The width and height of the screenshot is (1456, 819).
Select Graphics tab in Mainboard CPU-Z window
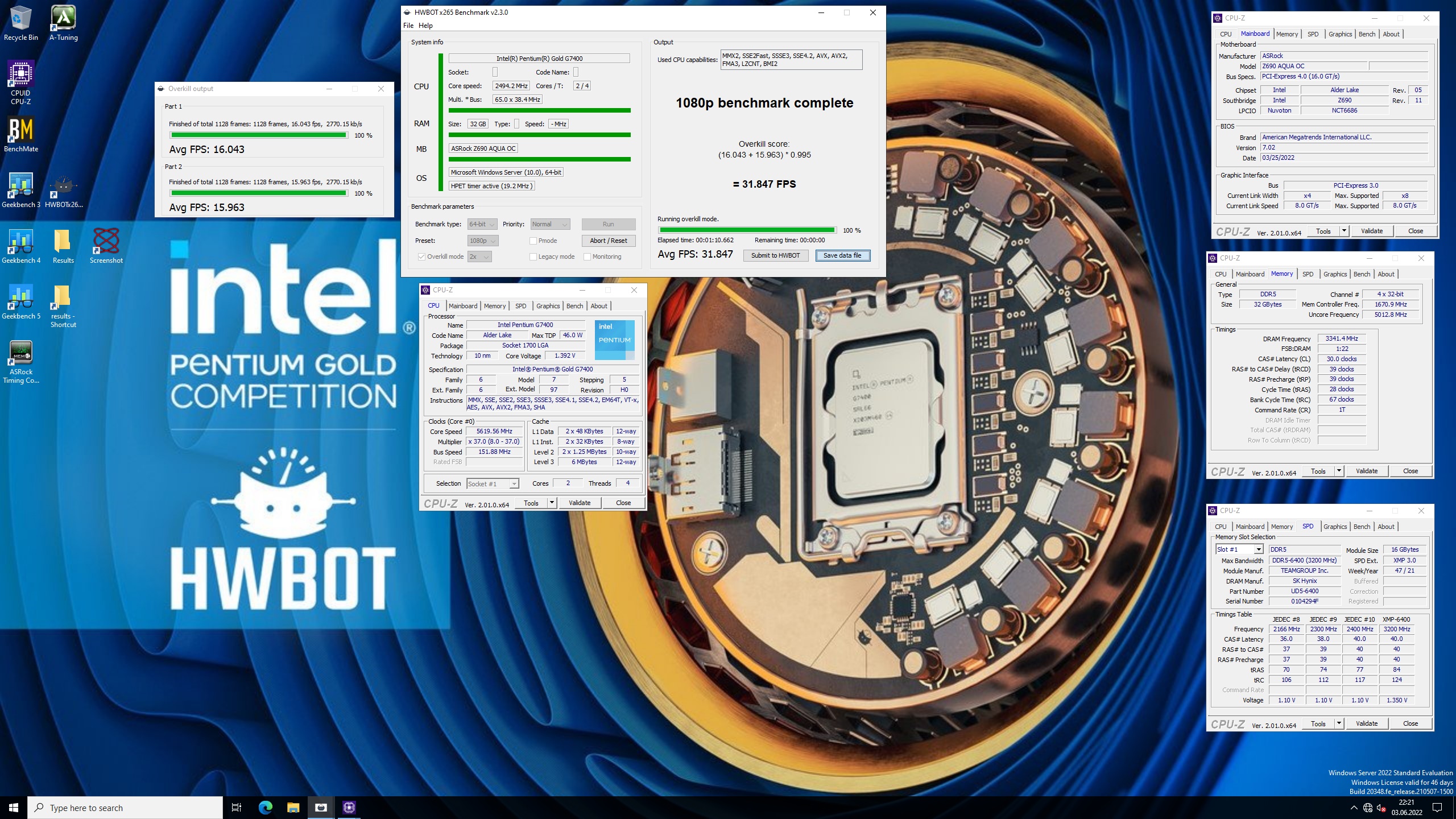point(1340,34)
